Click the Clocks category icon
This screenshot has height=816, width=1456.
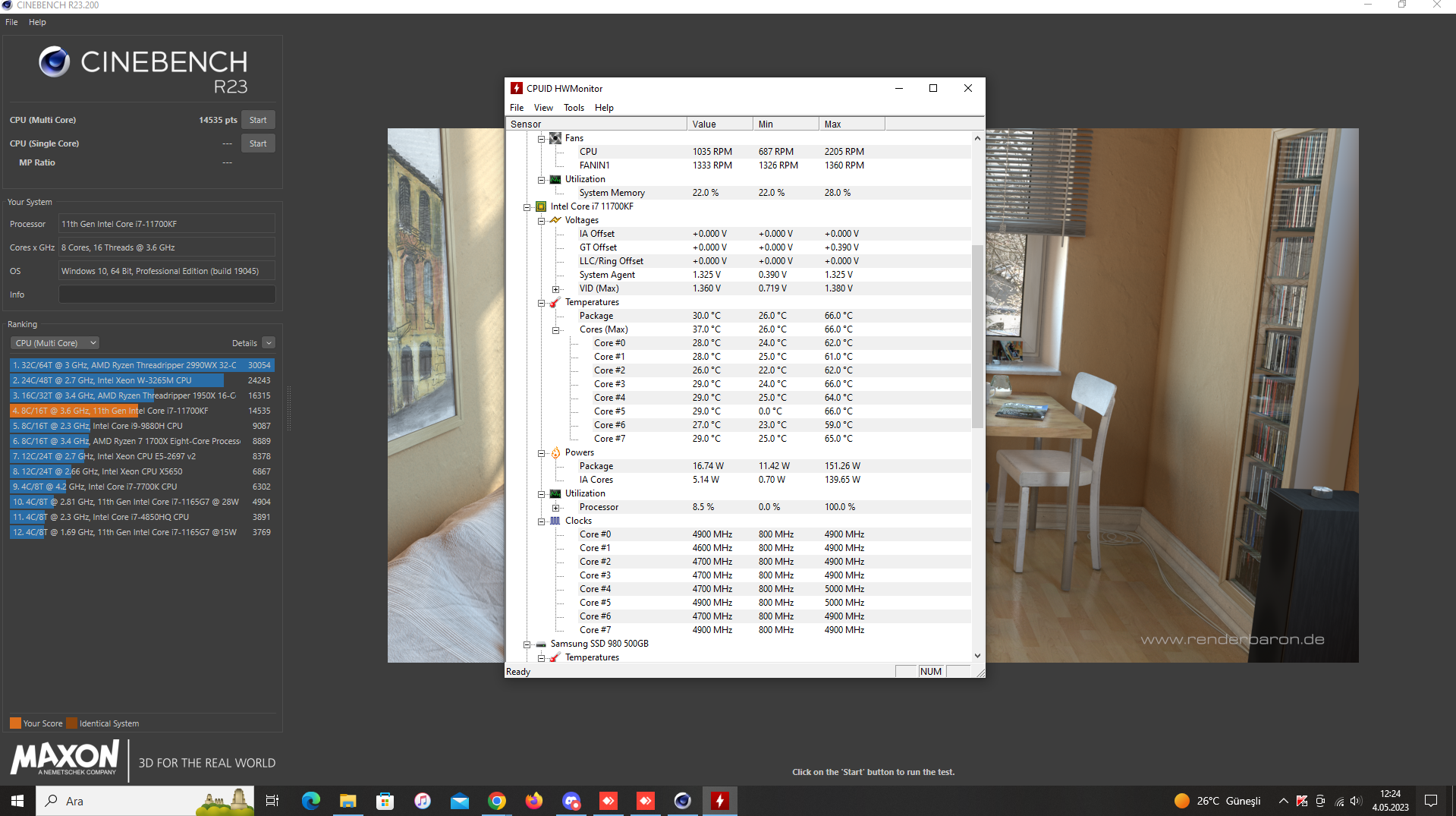click(x=555, y=521)
